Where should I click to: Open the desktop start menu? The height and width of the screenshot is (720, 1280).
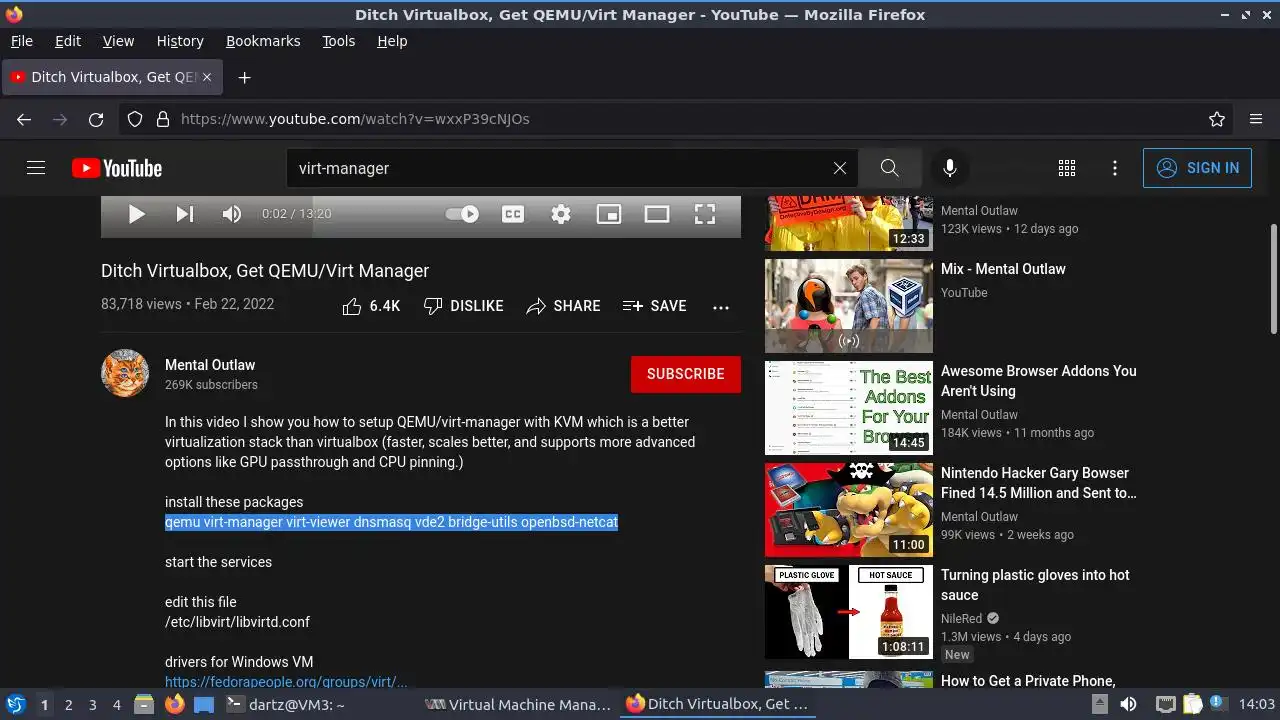click(x=16, y=704)
